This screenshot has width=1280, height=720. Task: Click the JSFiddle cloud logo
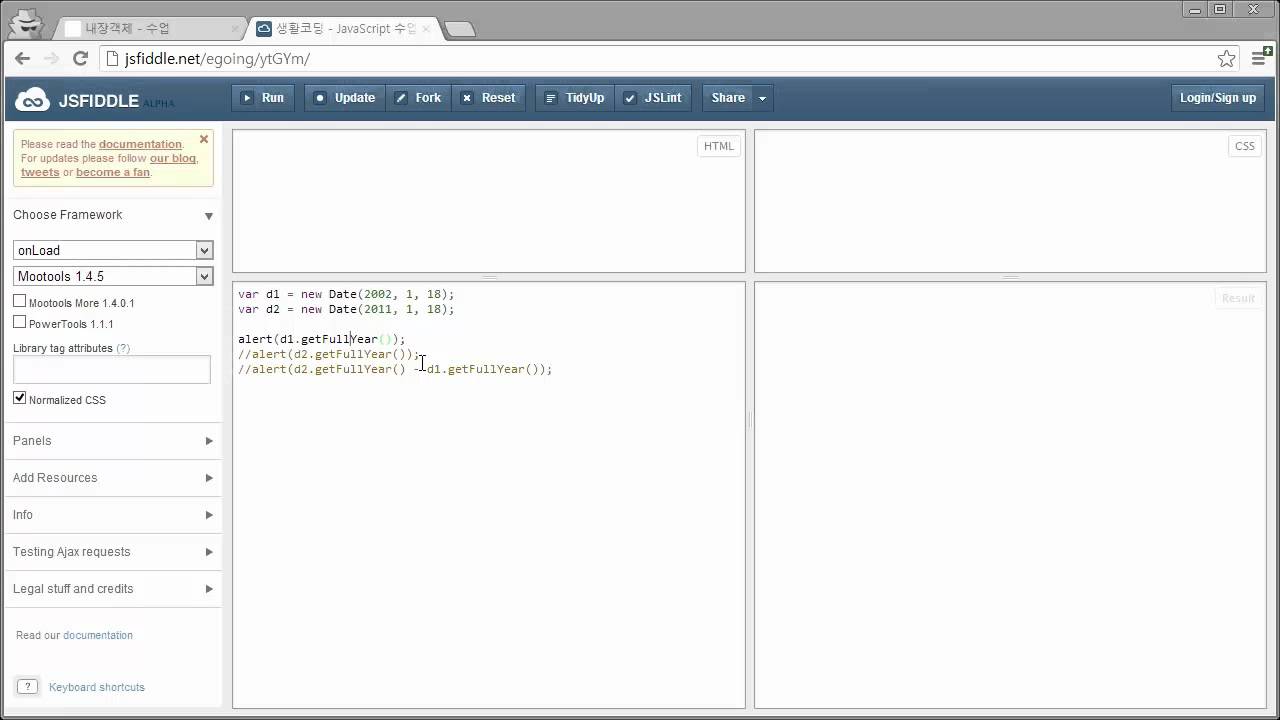[x=32, y=99]
